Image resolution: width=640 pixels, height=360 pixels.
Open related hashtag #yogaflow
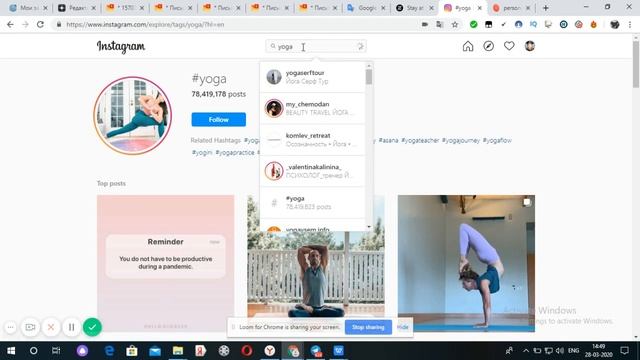click(497, 140)
